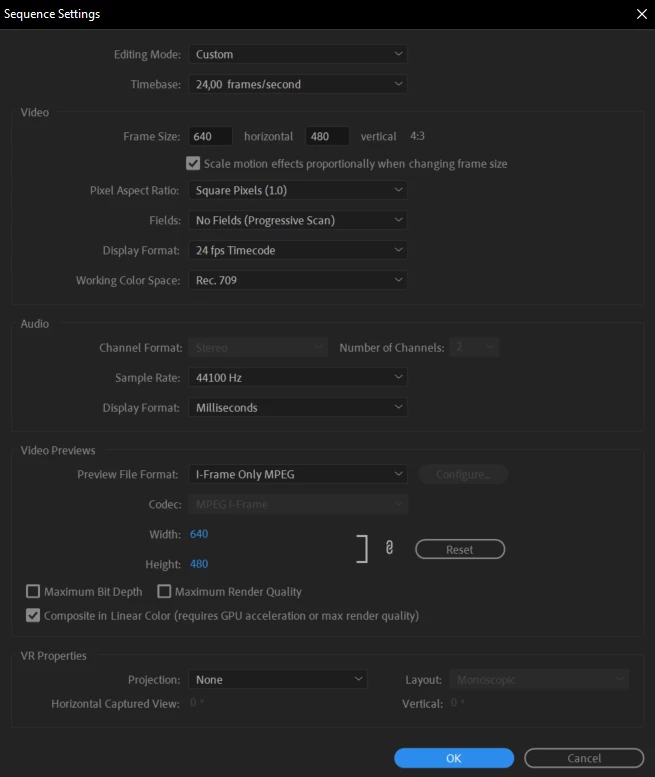Click the Configure... button
Image resolution: width=655 pixels, height=777 pixels.
click(463, 474)
